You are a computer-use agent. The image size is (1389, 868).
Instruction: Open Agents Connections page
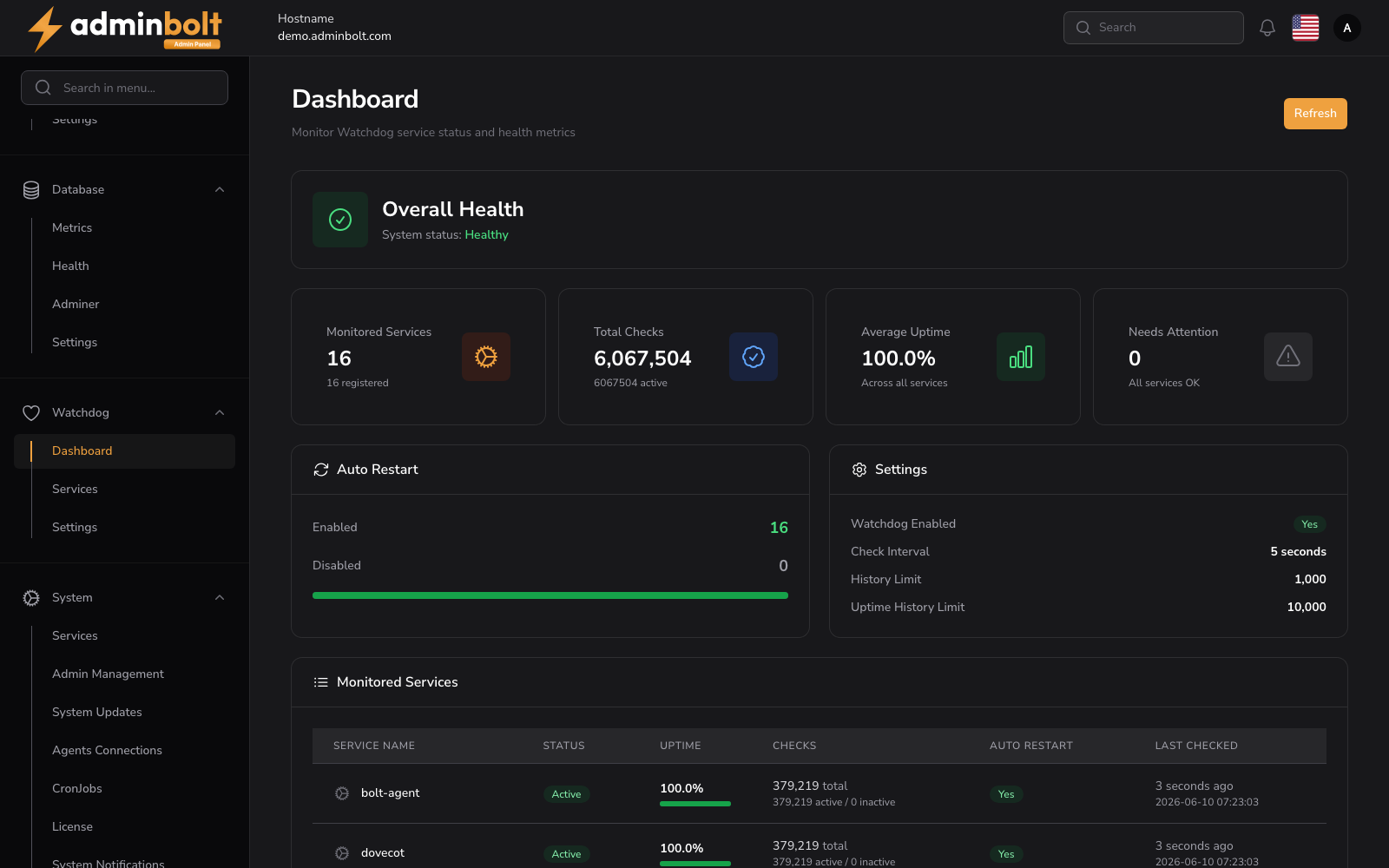(x=107, y=750)
